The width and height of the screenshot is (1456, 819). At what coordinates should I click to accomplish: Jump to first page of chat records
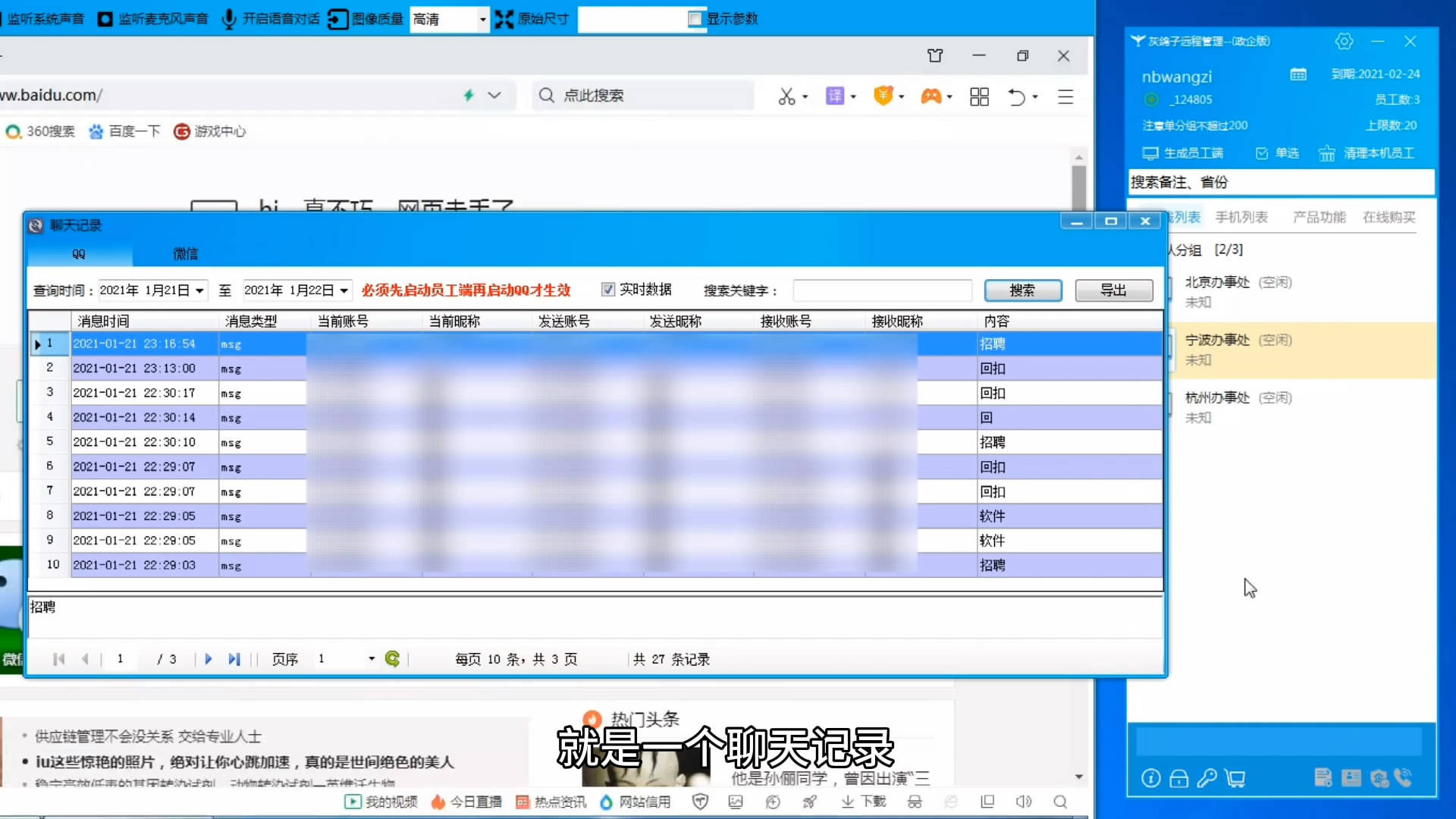(x=58, y=659)
